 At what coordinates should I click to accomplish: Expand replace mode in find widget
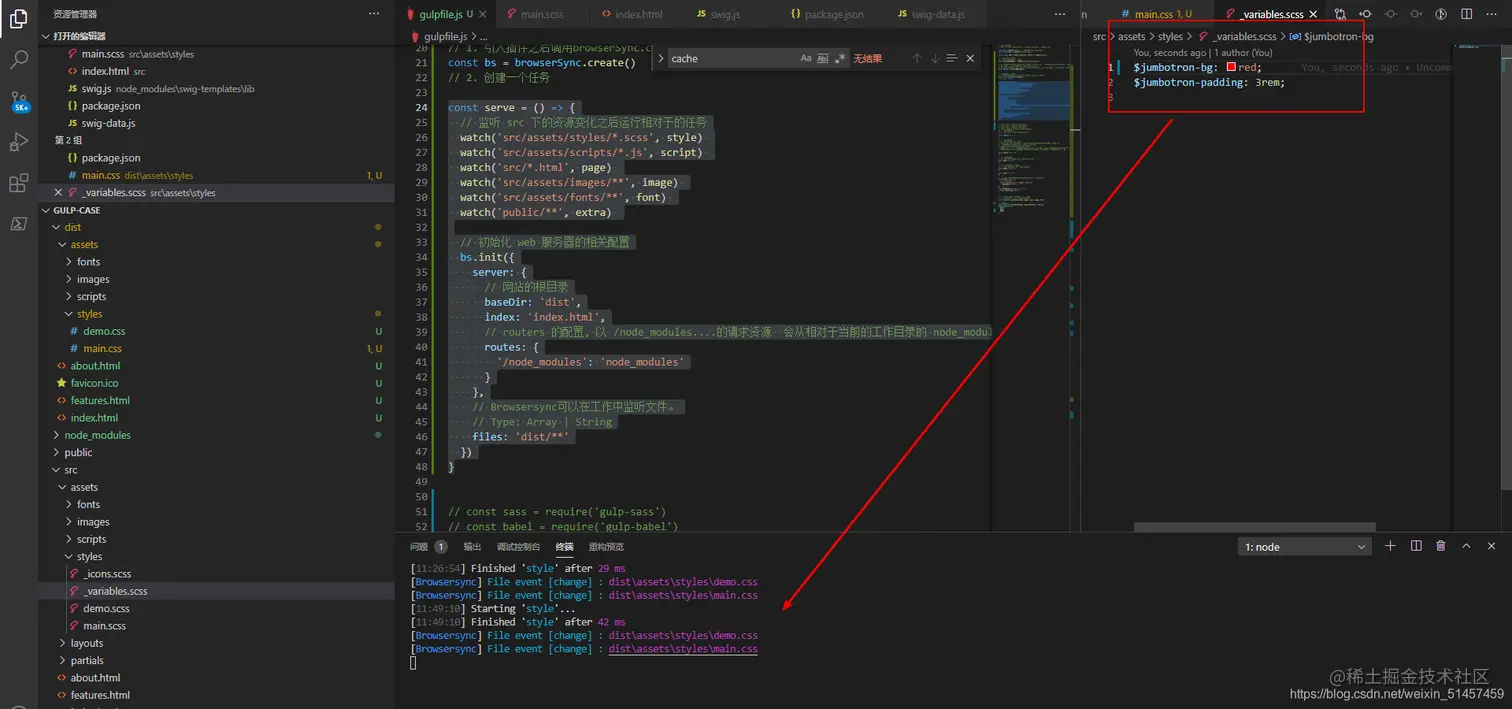coord(659,58)
